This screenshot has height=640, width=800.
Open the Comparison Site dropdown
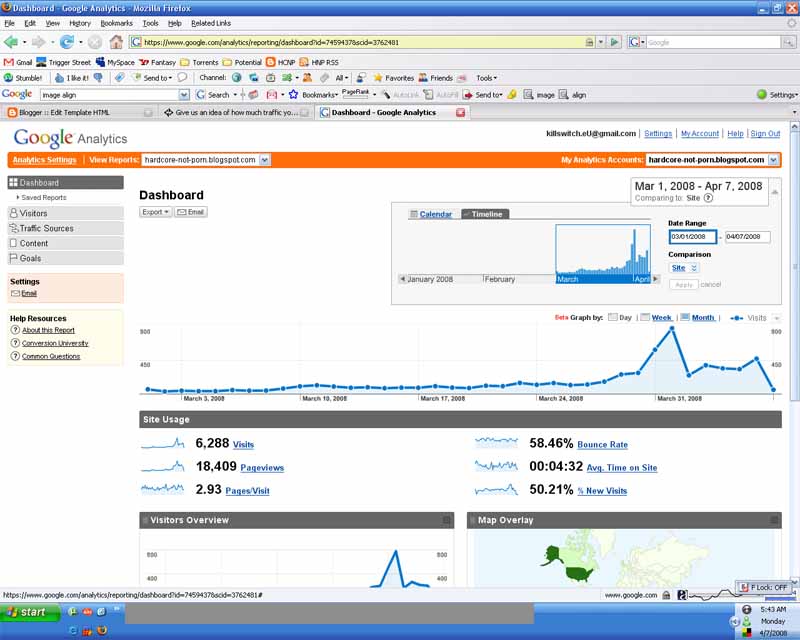click(683, 268)
